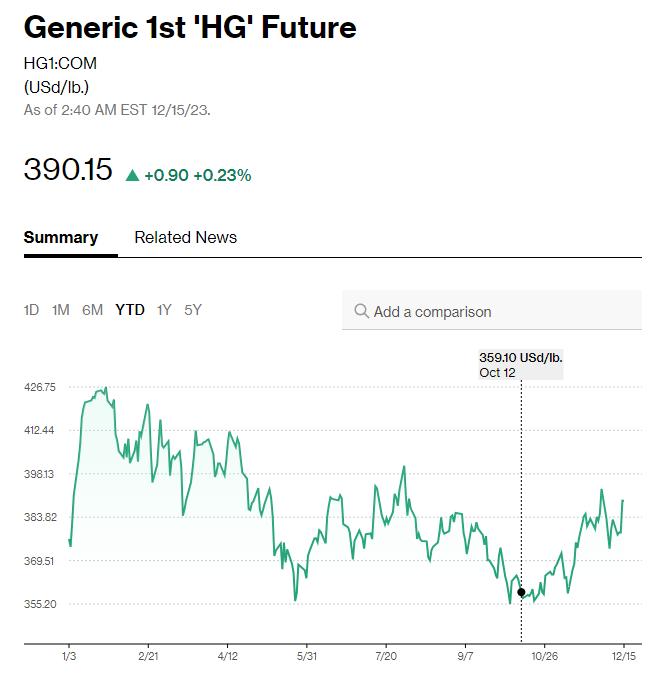Click the green up-triangle price change indicator
The height and width of the screenshot is (684, 661).
tap(132, 175)
